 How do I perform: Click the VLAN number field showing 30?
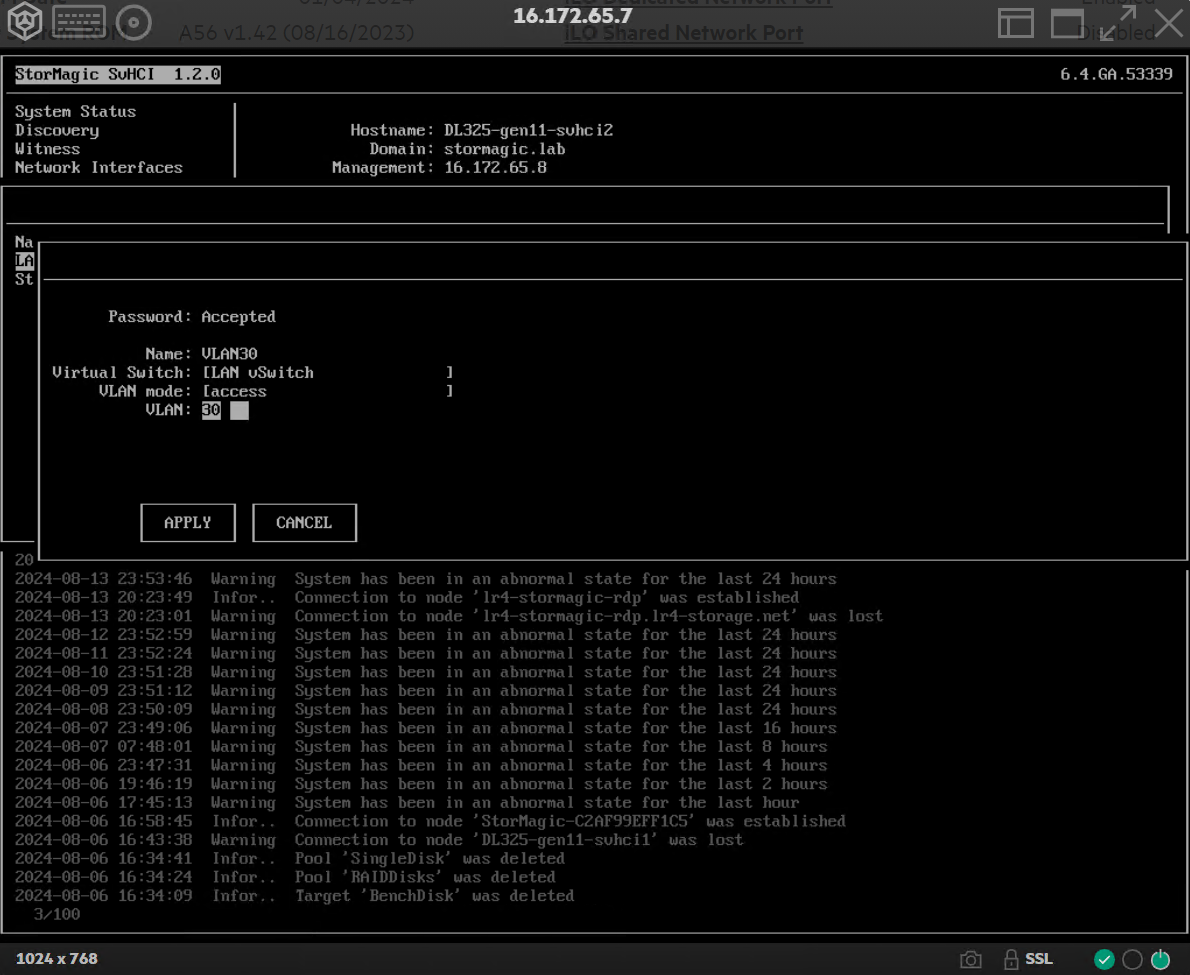[225, 410]
